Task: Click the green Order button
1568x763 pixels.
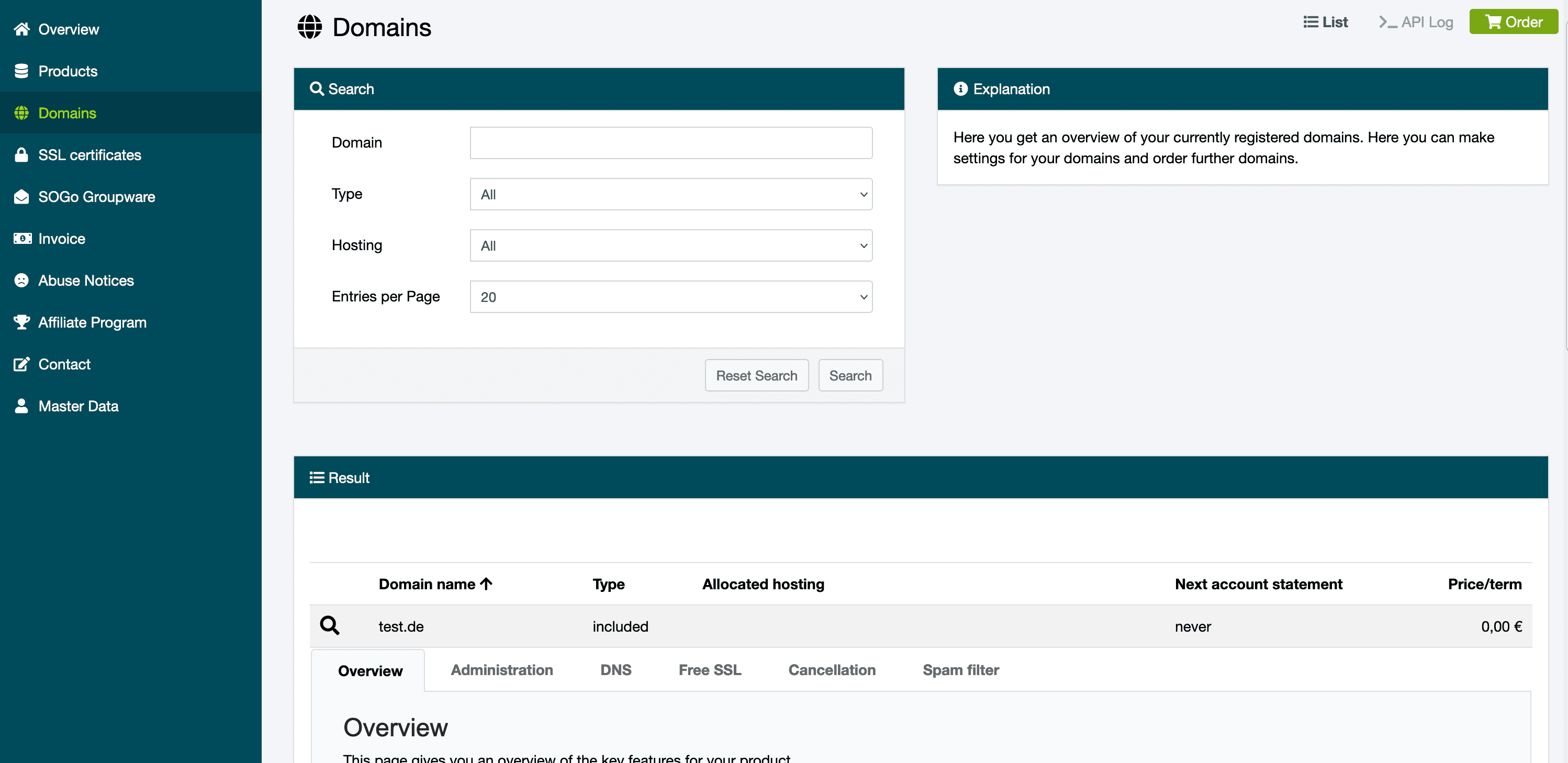Action: click(1513, 21)
